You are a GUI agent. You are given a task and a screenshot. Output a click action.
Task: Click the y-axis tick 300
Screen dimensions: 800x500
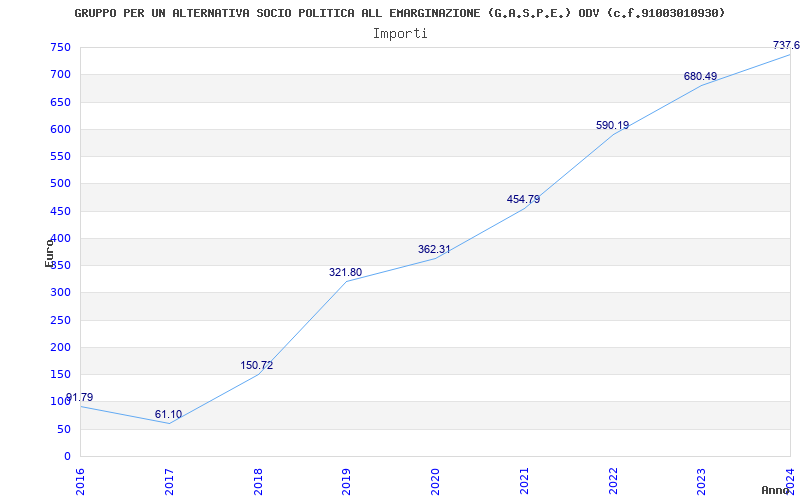click(60, 293)
